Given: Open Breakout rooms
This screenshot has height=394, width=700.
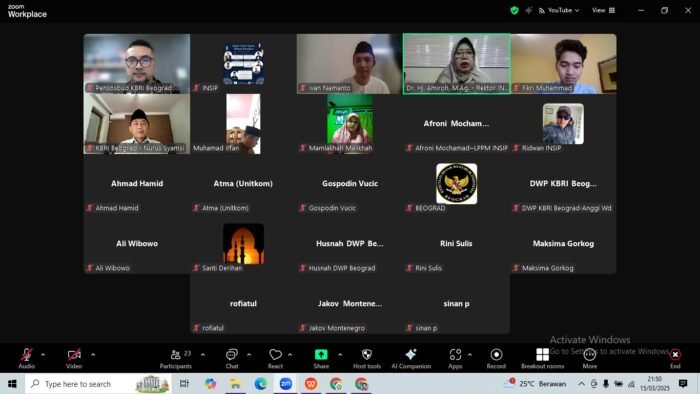Looking at the screenshot, I should click(x=542, y=359).
